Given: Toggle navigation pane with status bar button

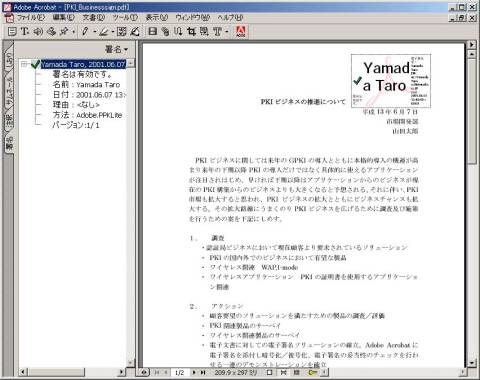Looking at the screenshot, I should [x=144, y=372].
